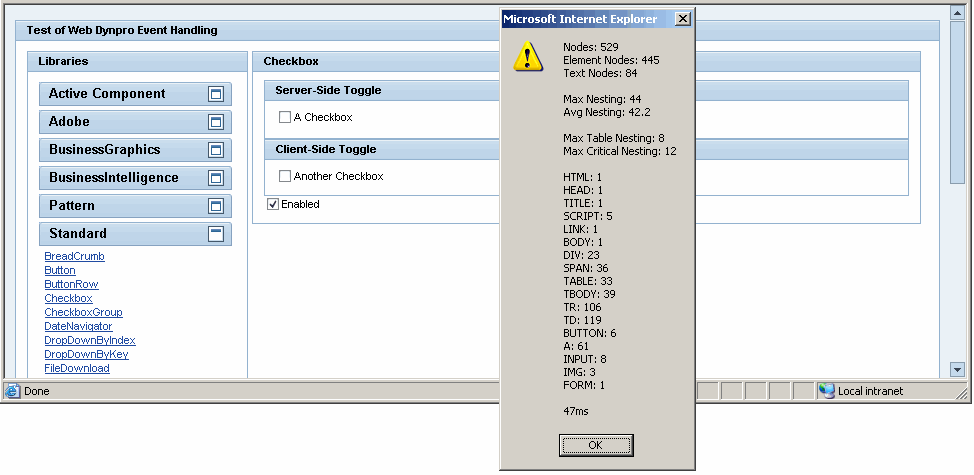This screenshot has height=475, width=974.
Task: Close the Microsoft Internet Explorer dialog
Action: click(682, 19)
